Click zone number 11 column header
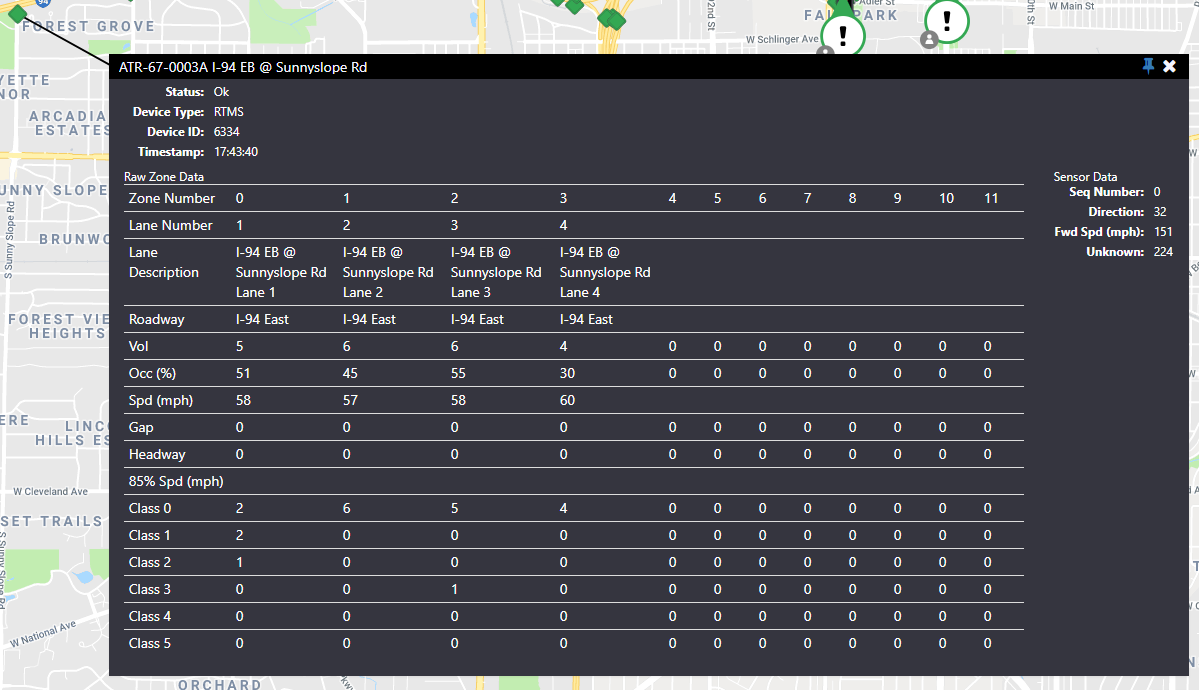 click(x=991, y=198)
